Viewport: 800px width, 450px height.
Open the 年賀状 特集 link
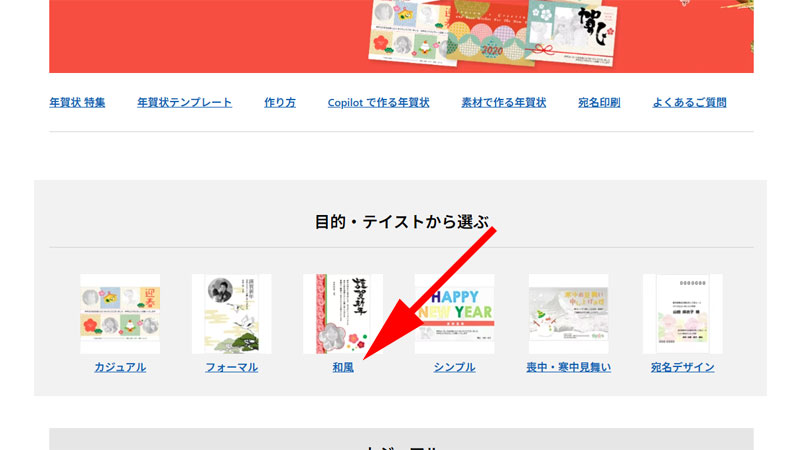pyautogui.click(x=77, y=103)
